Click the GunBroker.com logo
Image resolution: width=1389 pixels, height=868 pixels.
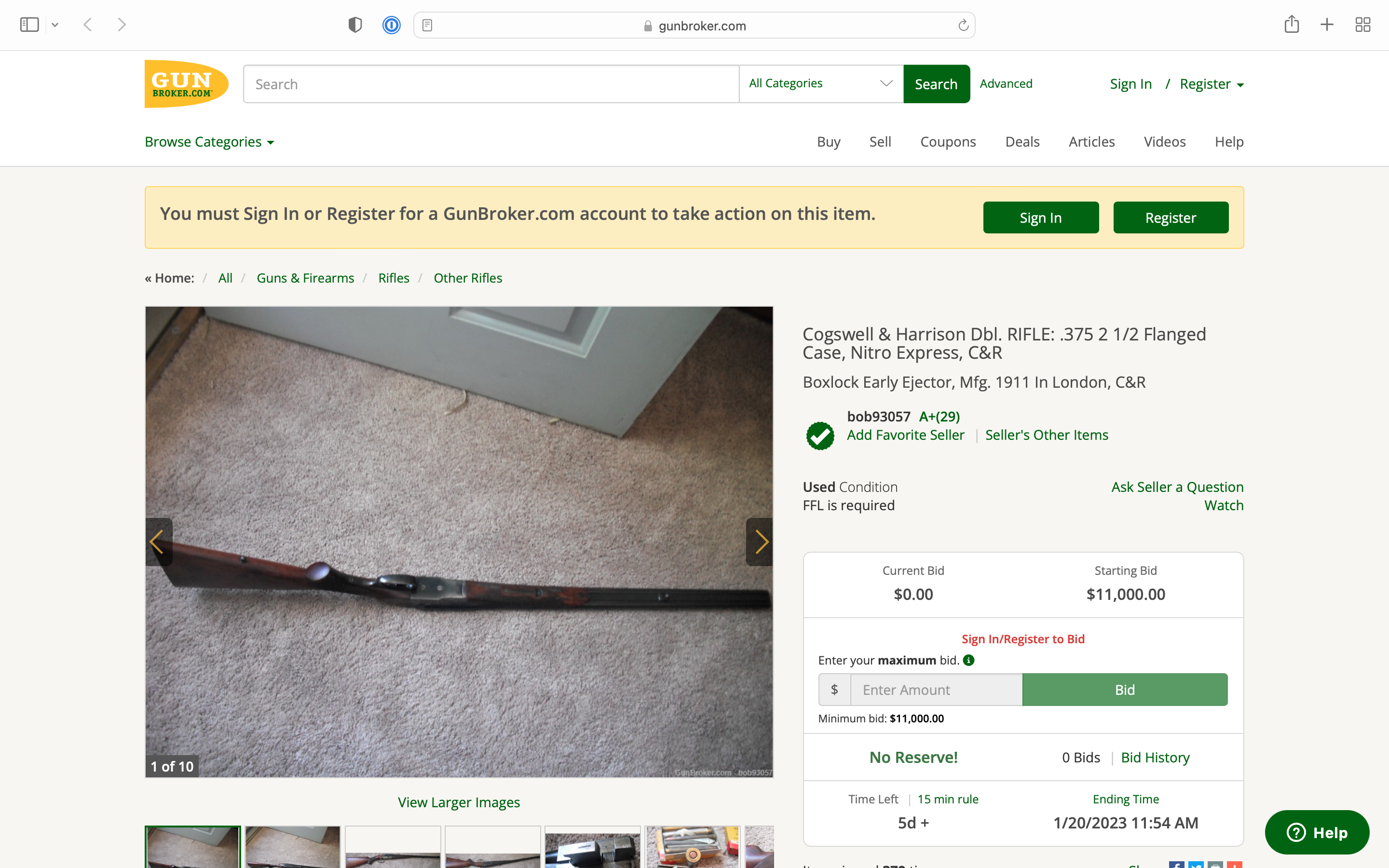click(186, 84)
